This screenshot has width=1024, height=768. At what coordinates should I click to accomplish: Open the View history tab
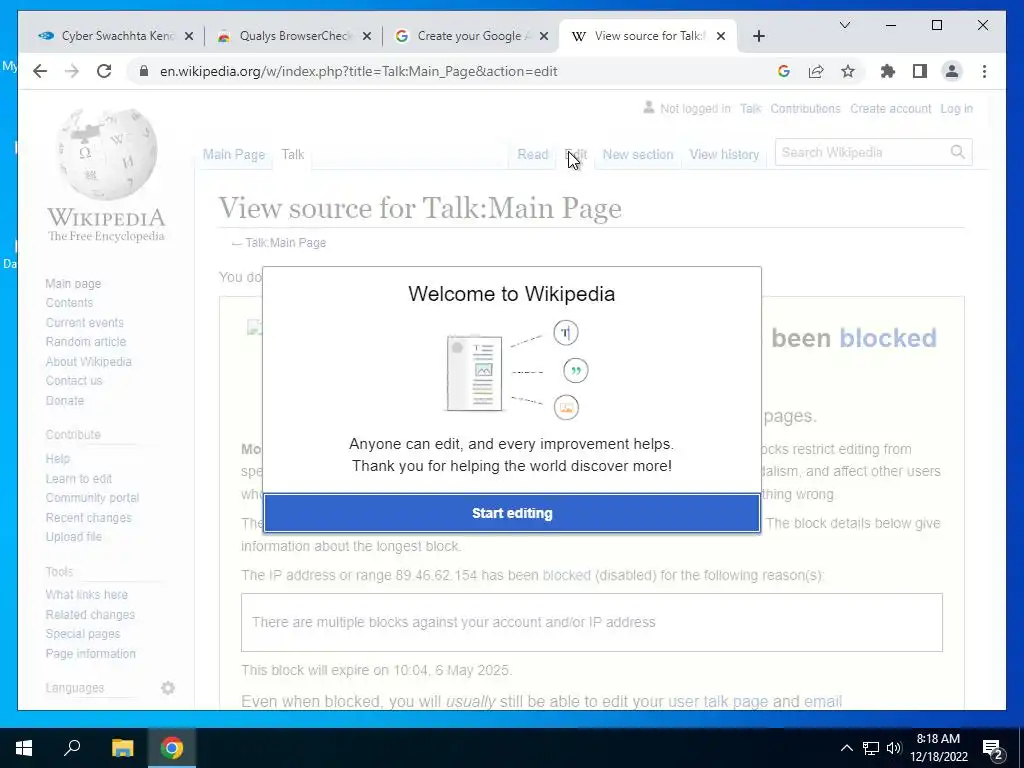click(x=724, y=155)
